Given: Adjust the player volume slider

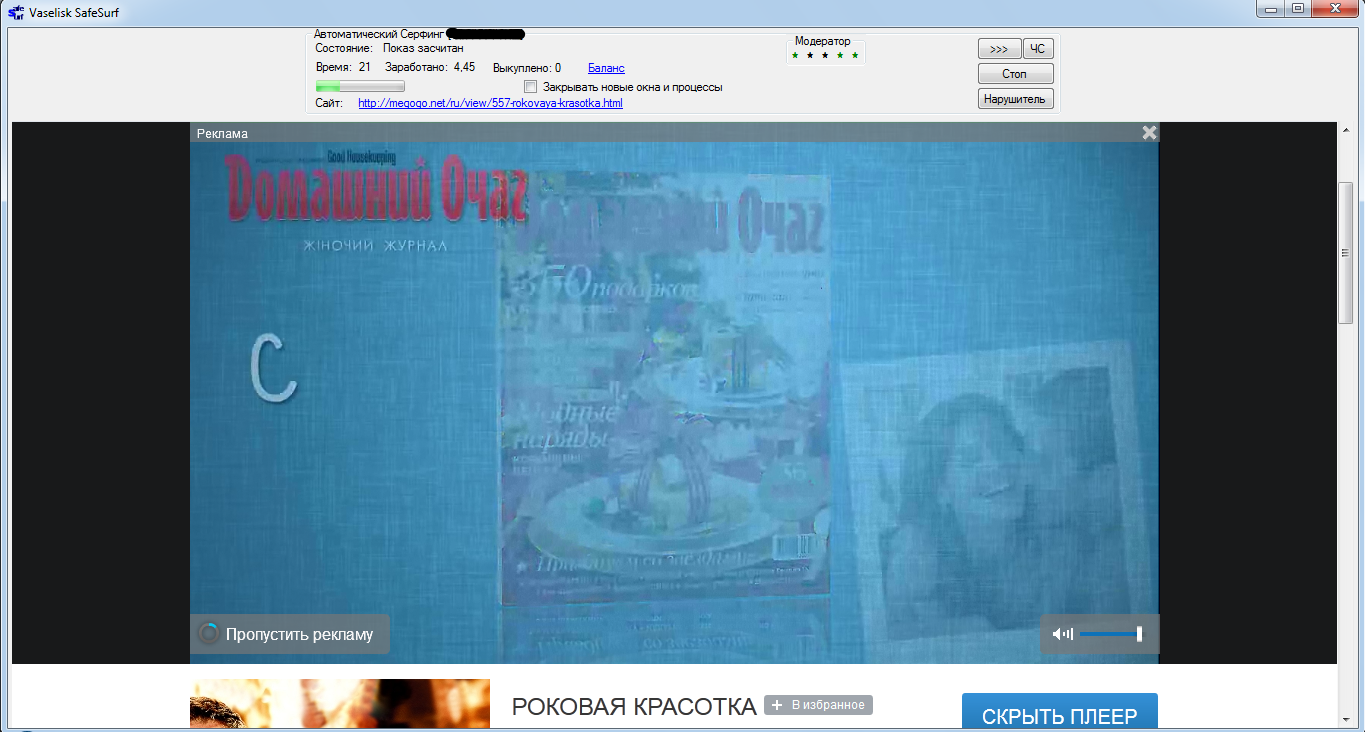Looking at the screenshot, I should point(1110,634).
